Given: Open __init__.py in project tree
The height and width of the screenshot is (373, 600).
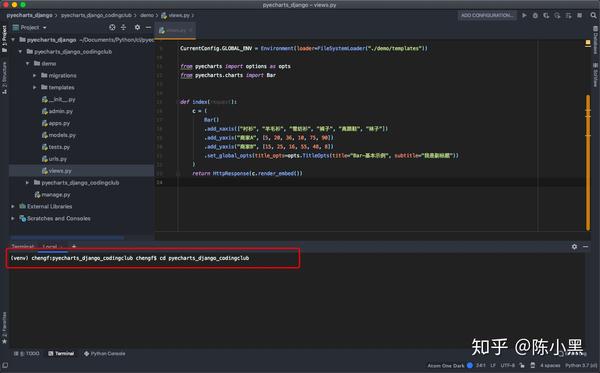Looking at the screenshot, I should click(x=59, y=99).
